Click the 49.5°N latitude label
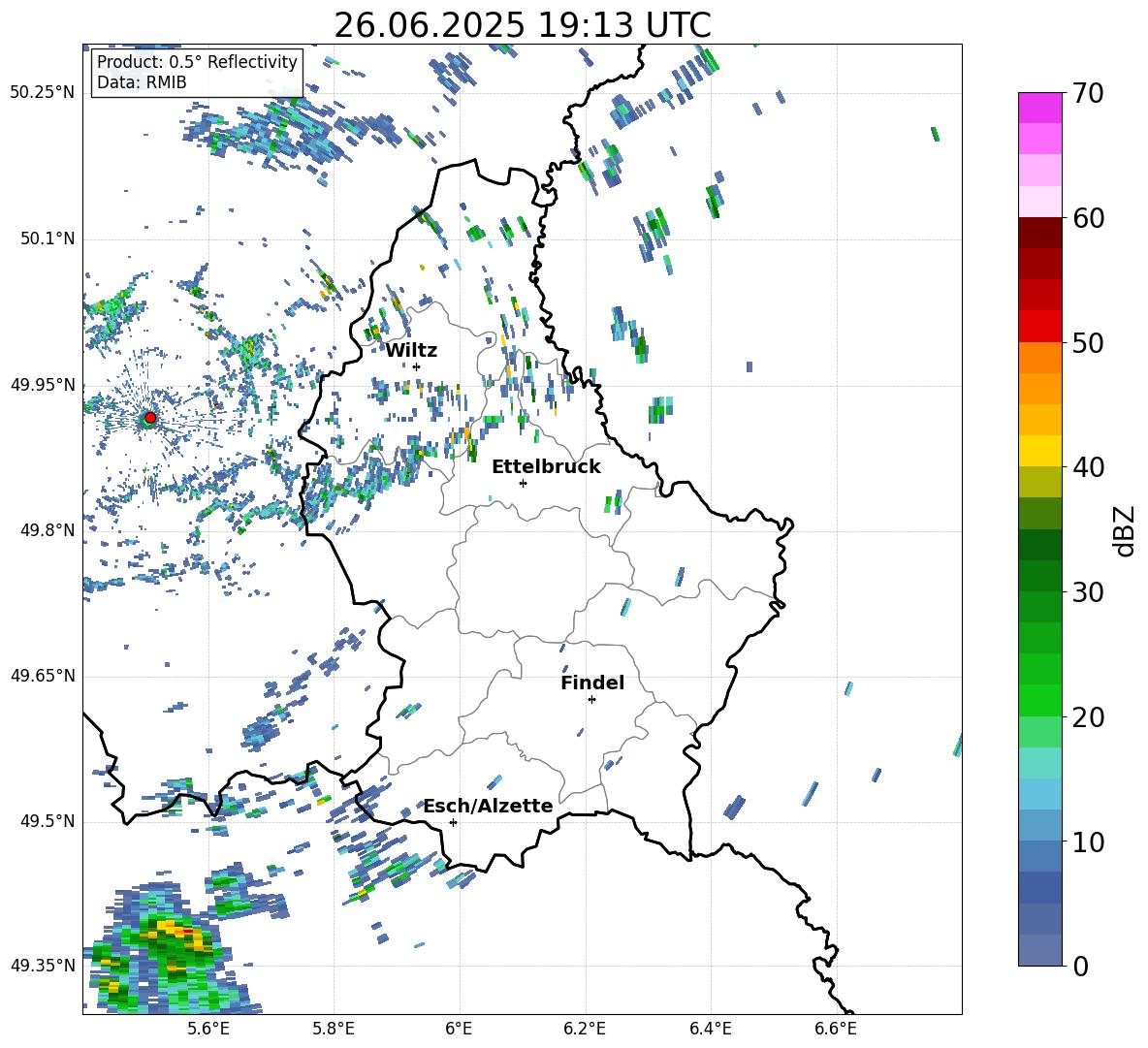This screenshot has height=1048, width=1148. tap(48, 821)
